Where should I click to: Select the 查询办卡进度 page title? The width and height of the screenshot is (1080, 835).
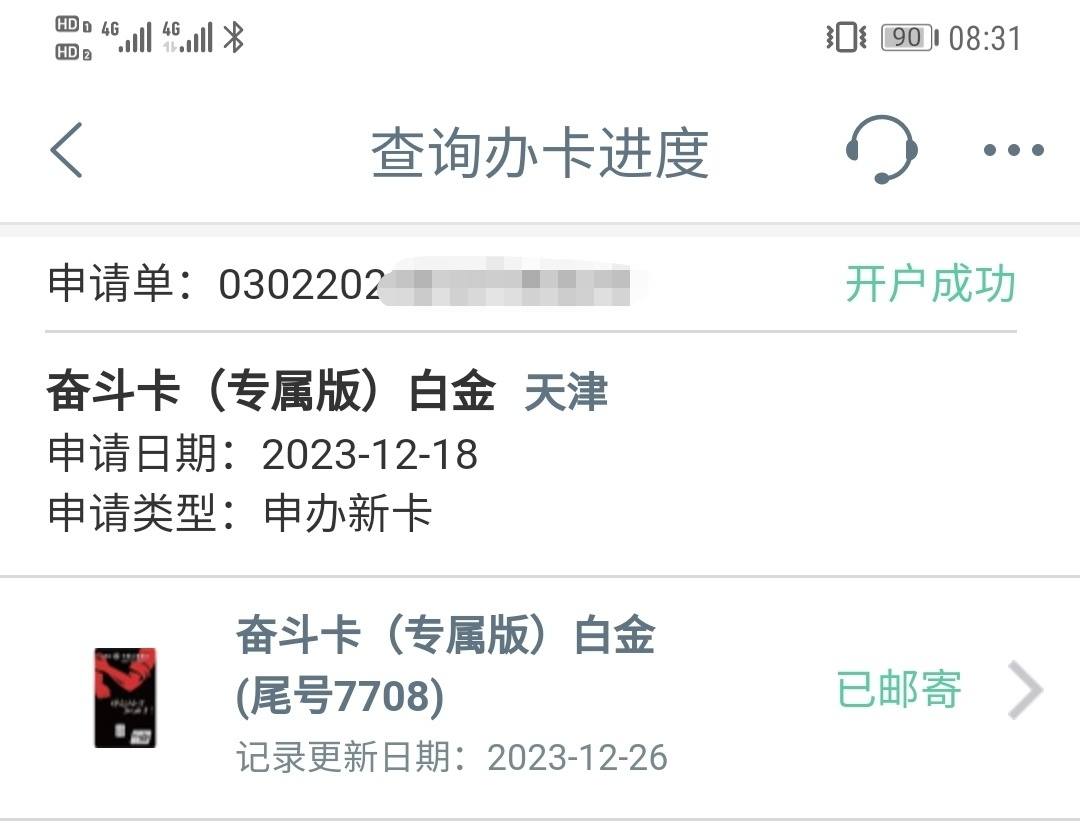click(540, 153)
